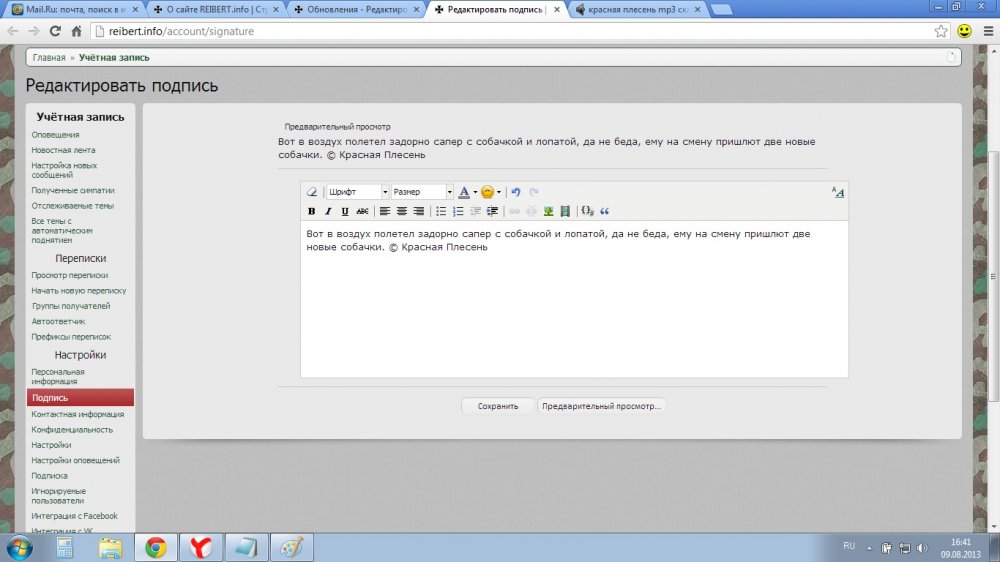The image size is (1000, 562).
Task: Open the Windows Start button
Action: tap(19, 548)
